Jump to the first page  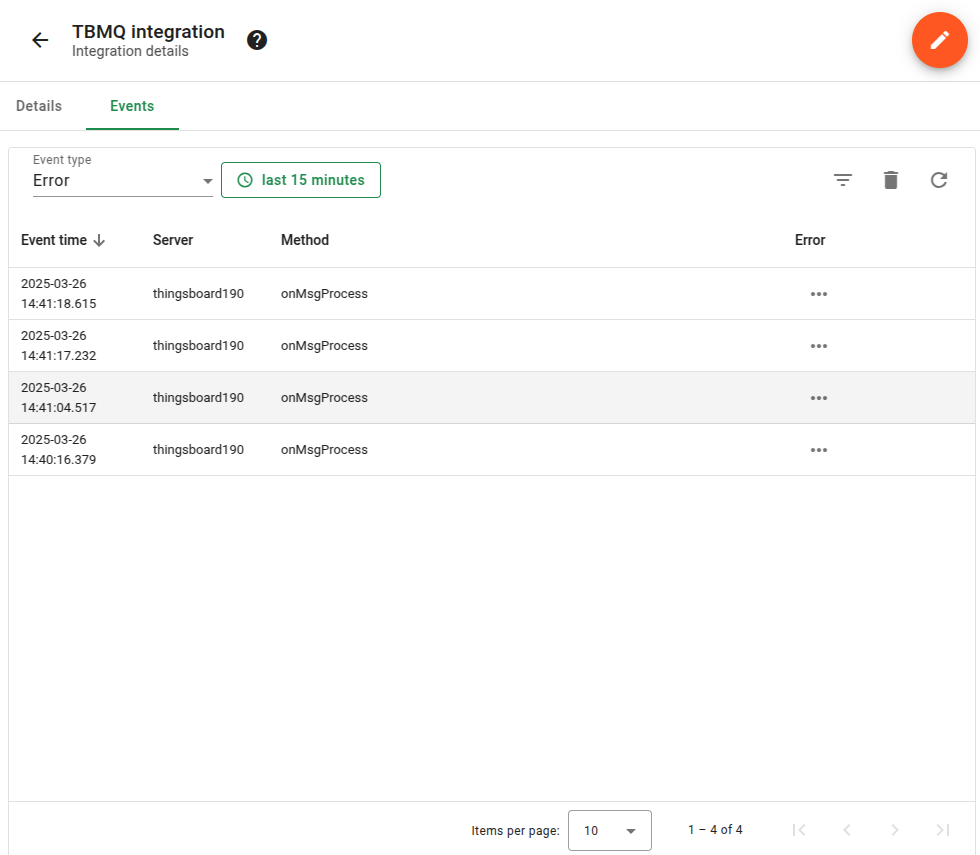pos(799,830)
